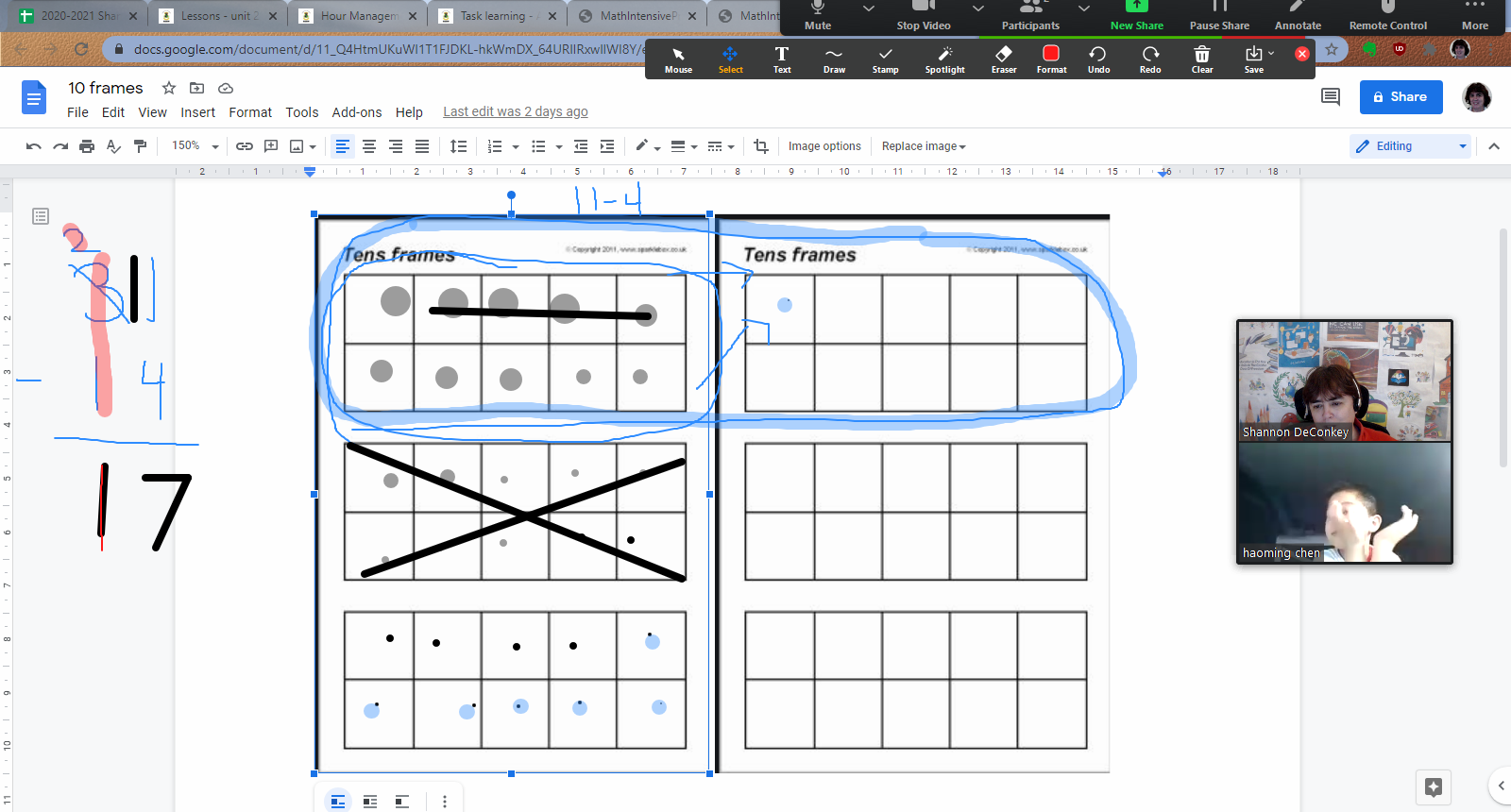Star the 10 frames document

click(x=169, y=88)
